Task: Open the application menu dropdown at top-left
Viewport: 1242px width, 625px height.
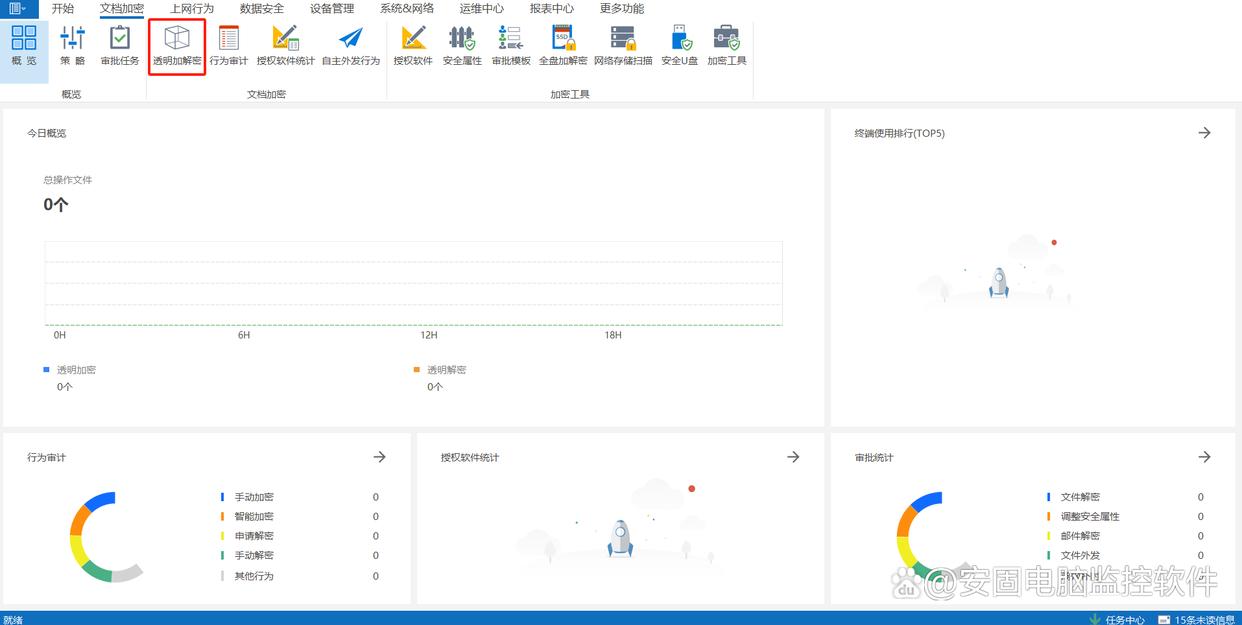Action: pyautogui.click(x=17, y=8)
